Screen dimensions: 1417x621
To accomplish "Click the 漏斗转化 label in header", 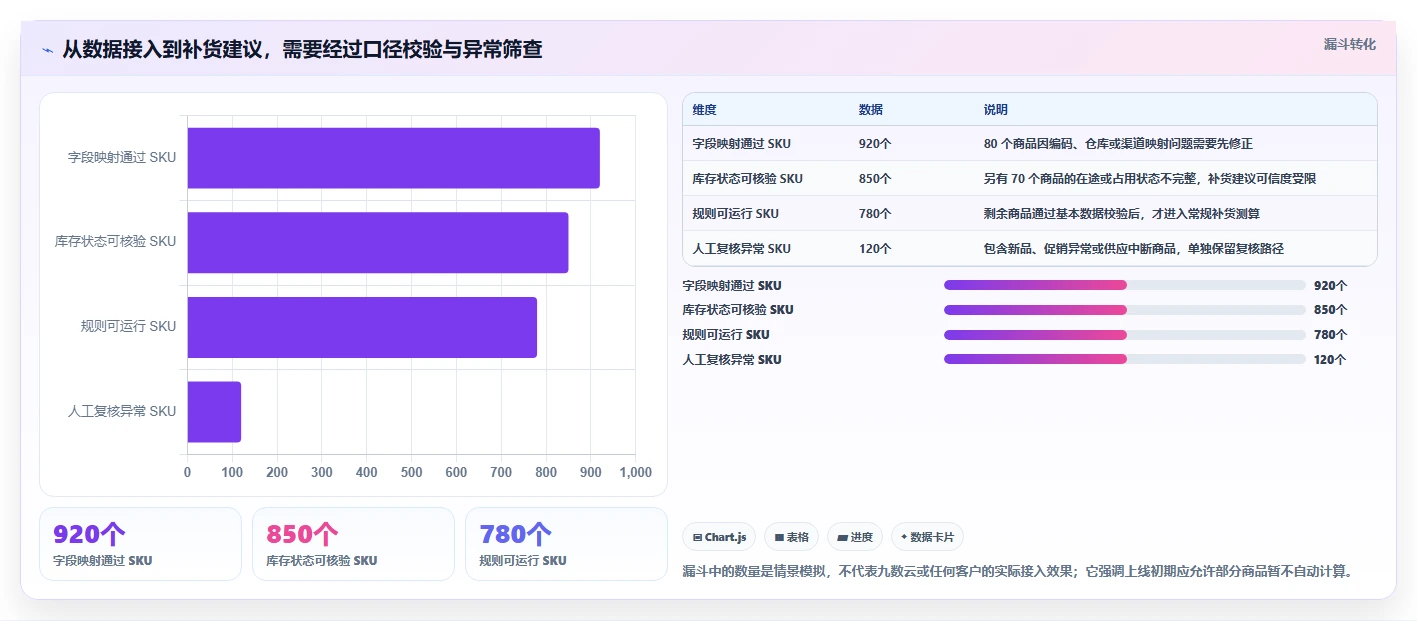I will point(1349,44).
